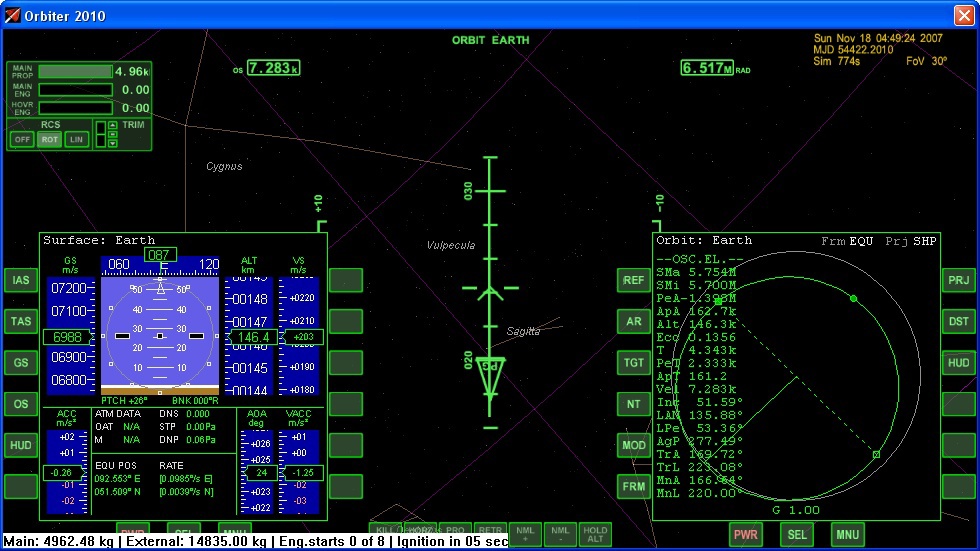Select TAS on the Surface MFD

pos(21,321)
